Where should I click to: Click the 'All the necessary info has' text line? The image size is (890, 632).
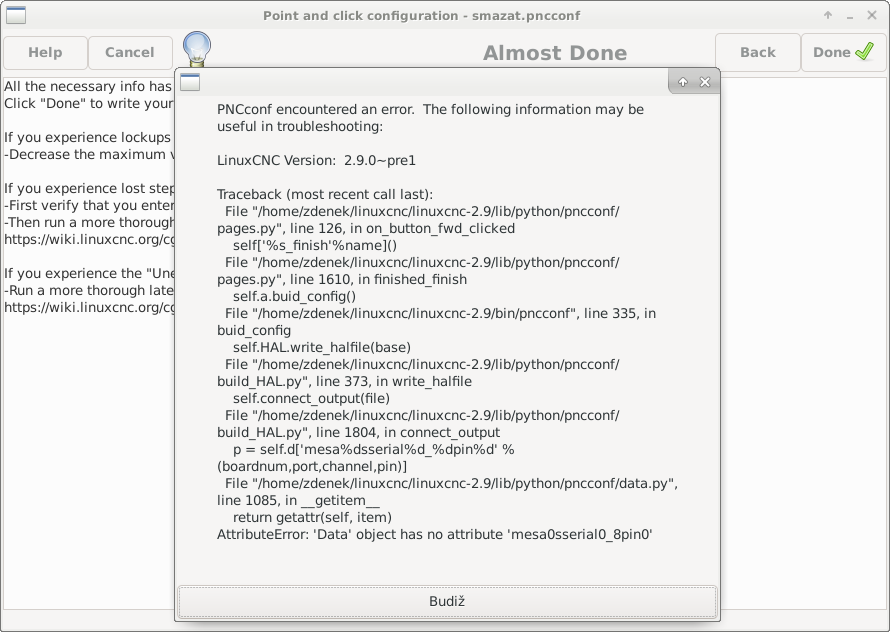(x=88, y=86)
